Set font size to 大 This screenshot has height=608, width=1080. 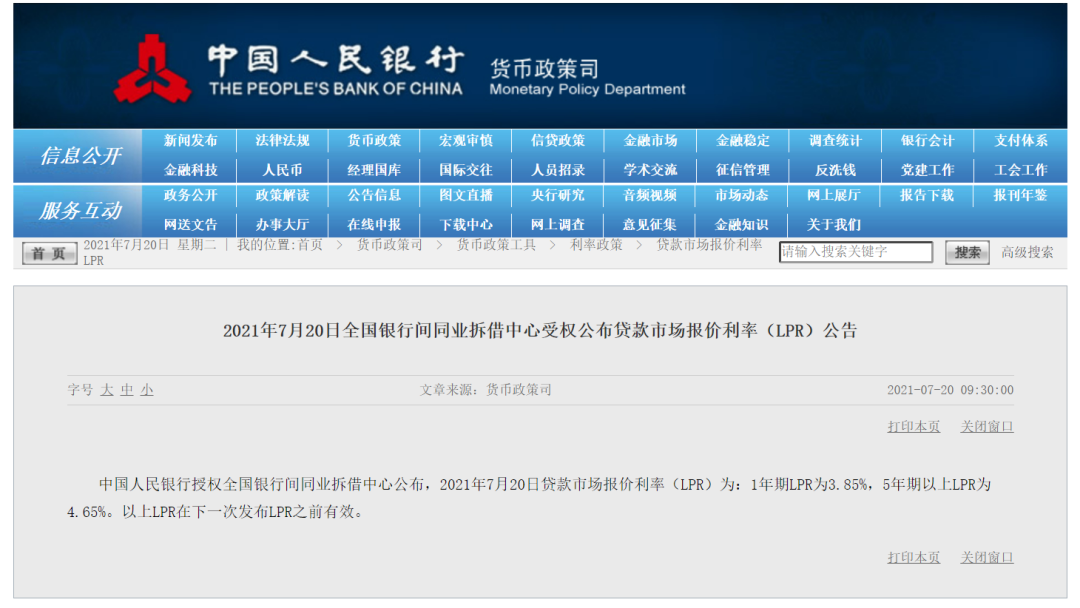tap(107, 390)
